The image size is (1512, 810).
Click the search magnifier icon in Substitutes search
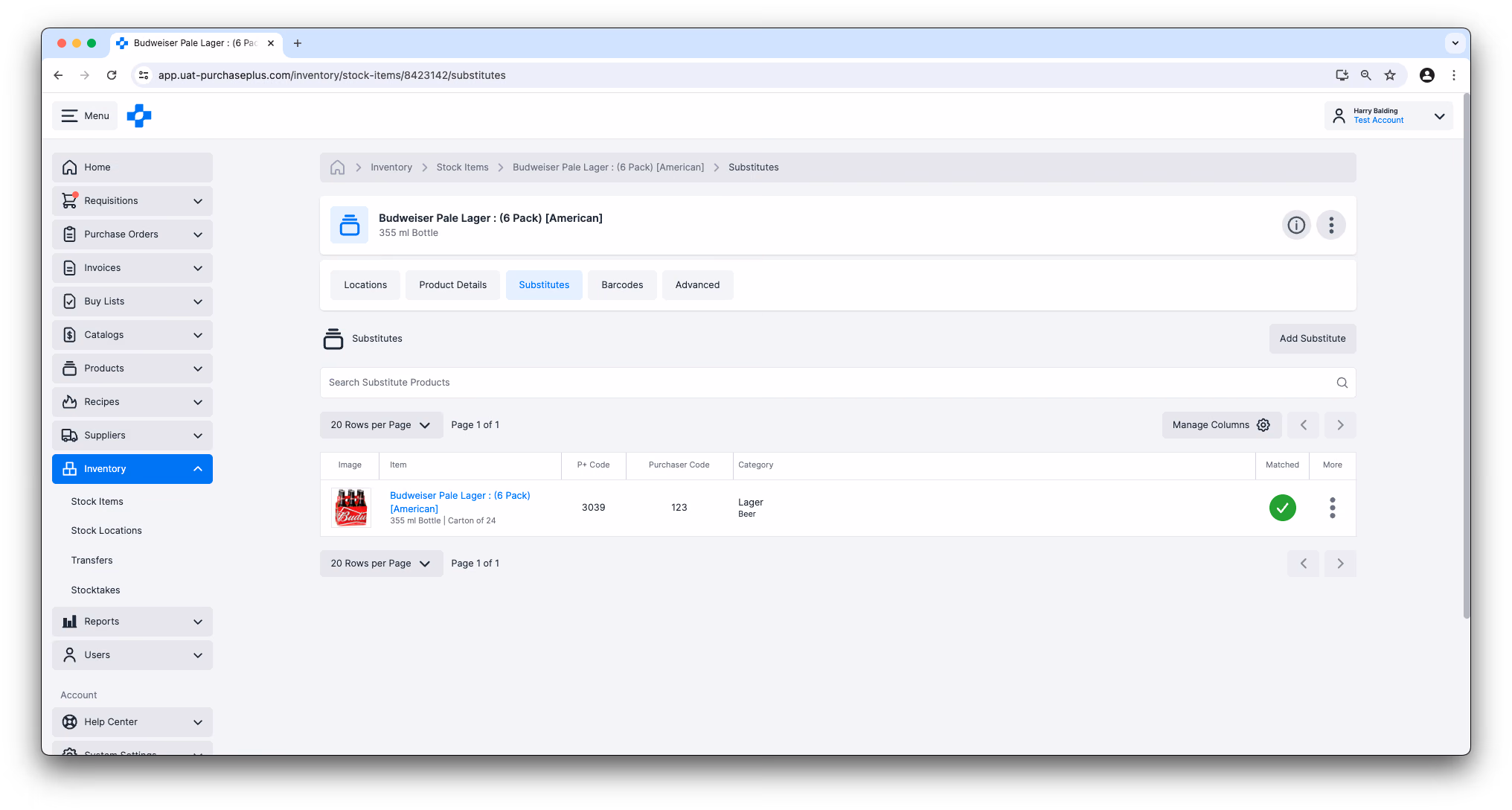(1342, 383)
